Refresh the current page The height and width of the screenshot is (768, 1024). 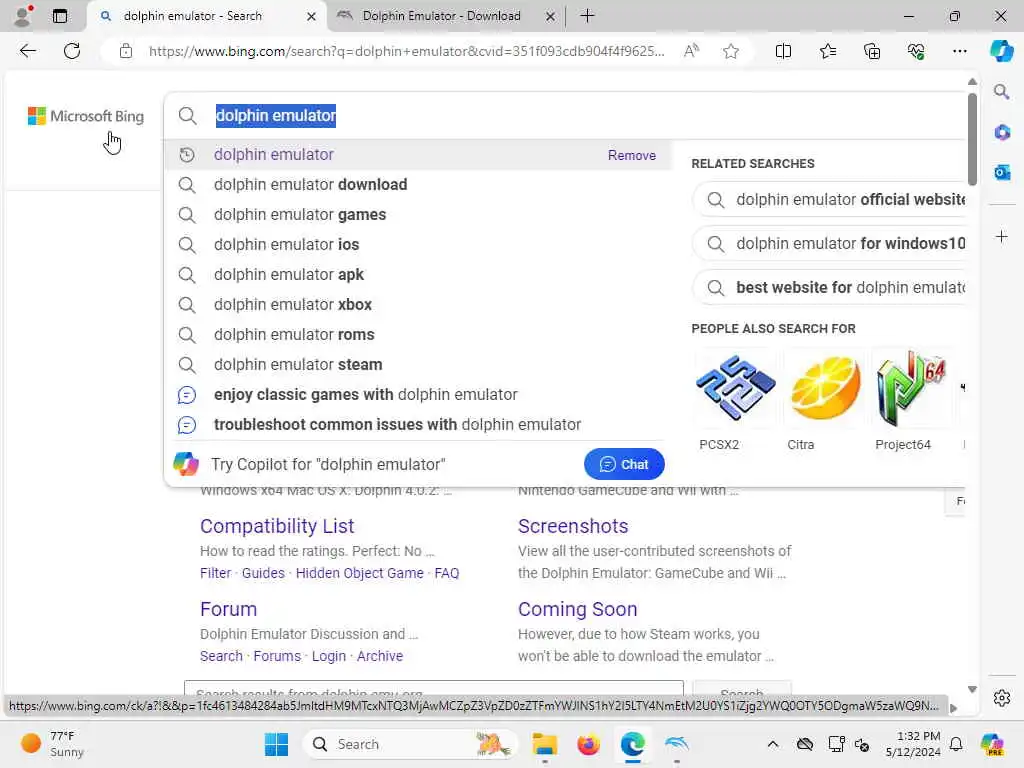(x=72, y=51)
